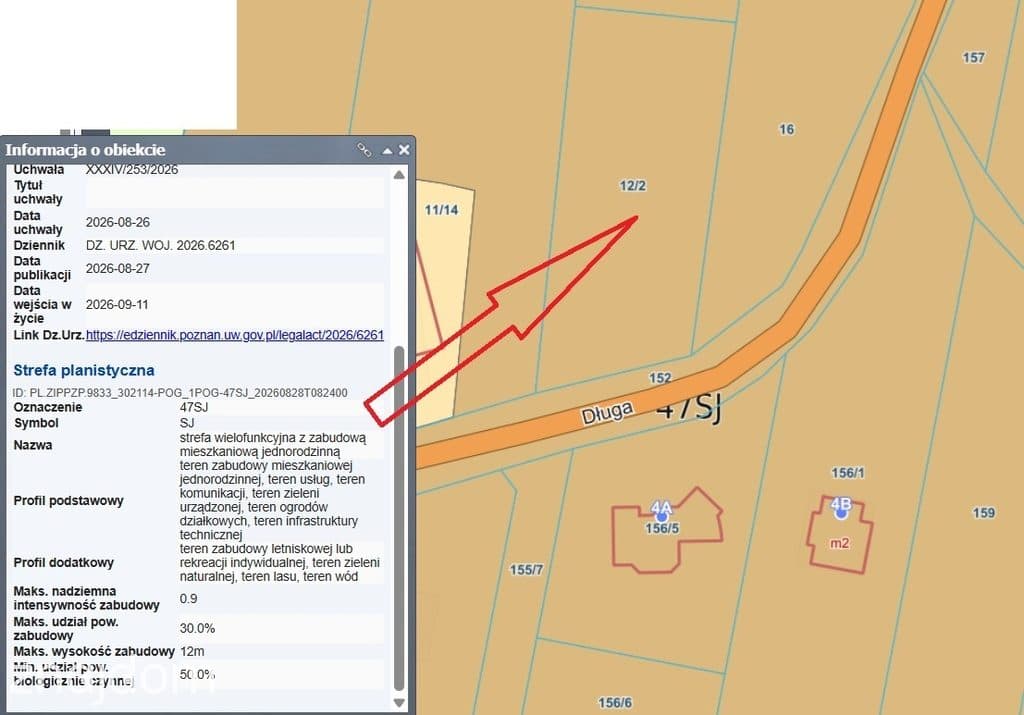Click the chain link icon in panel header

pos(364,150)
